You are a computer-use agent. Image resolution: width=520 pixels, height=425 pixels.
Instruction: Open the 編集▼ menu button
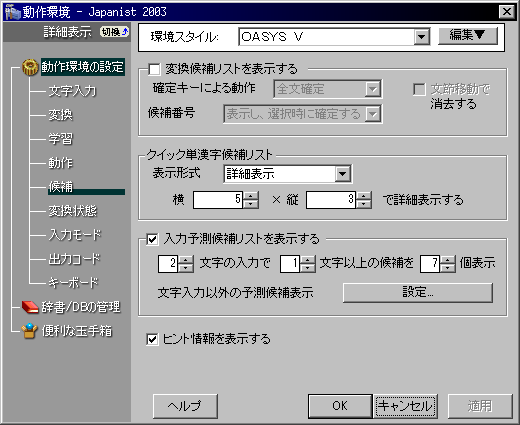(468, 35)
